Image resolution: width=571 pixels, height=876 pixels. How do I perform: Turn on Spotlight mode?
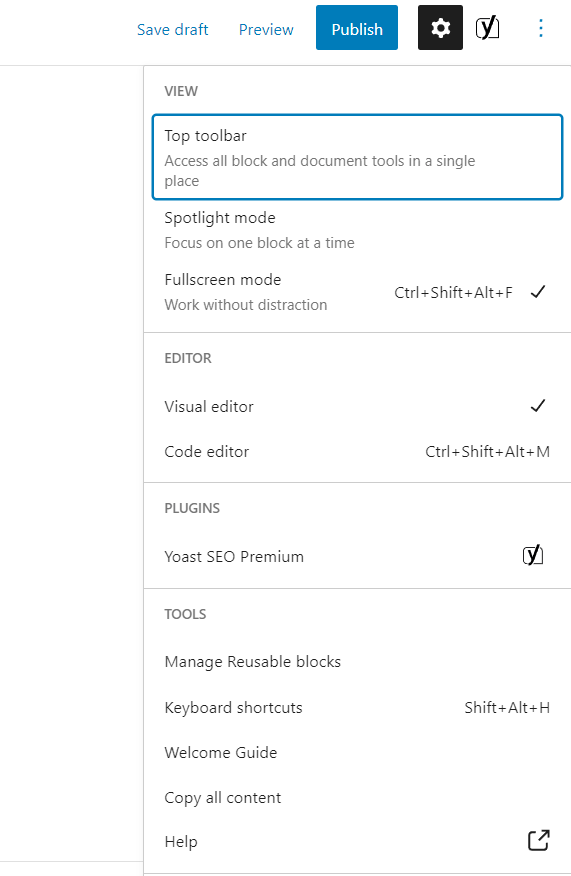tap(358, 230)
